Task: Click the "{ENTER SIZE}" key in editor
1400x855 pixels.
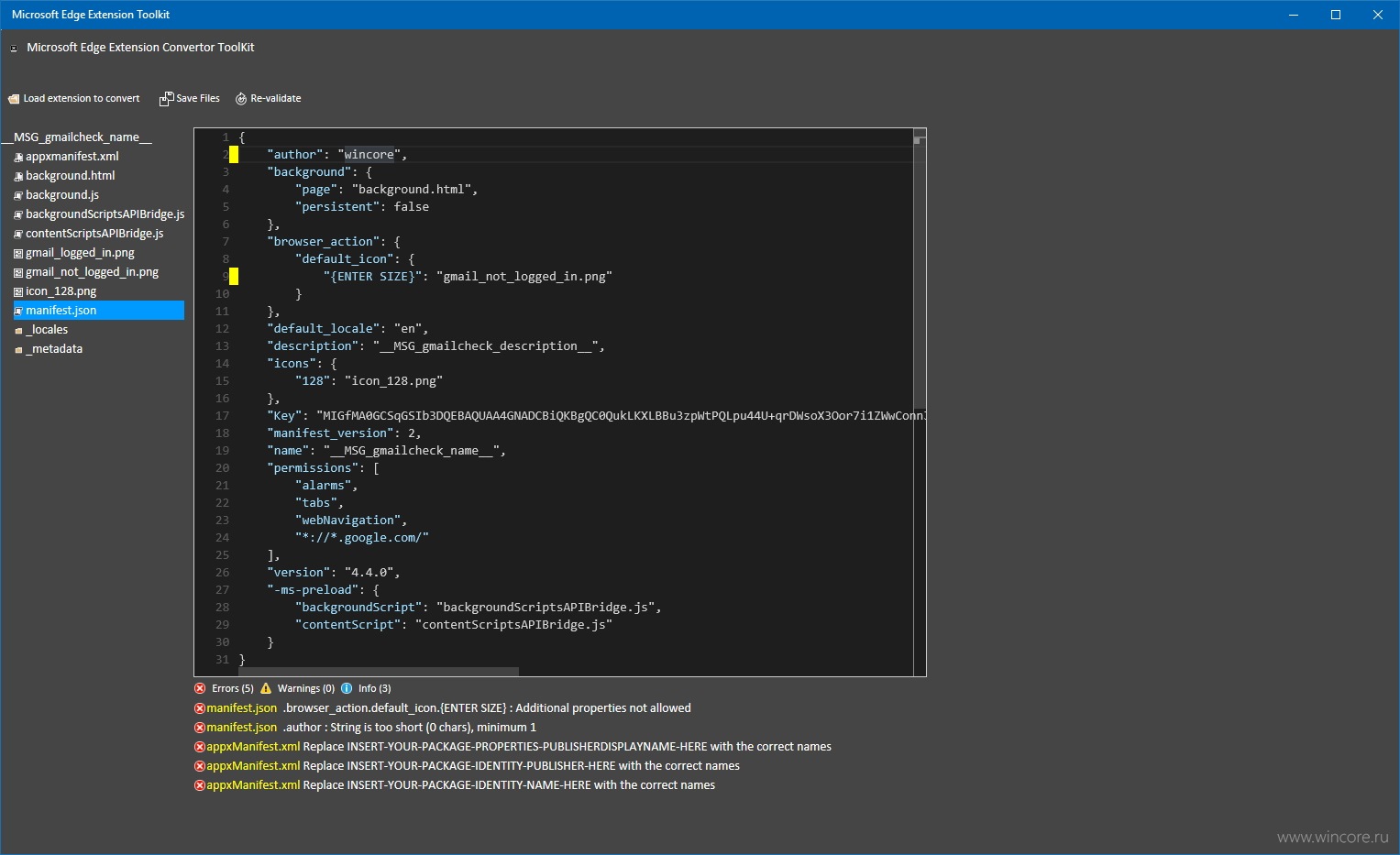Action: (372, 277)
